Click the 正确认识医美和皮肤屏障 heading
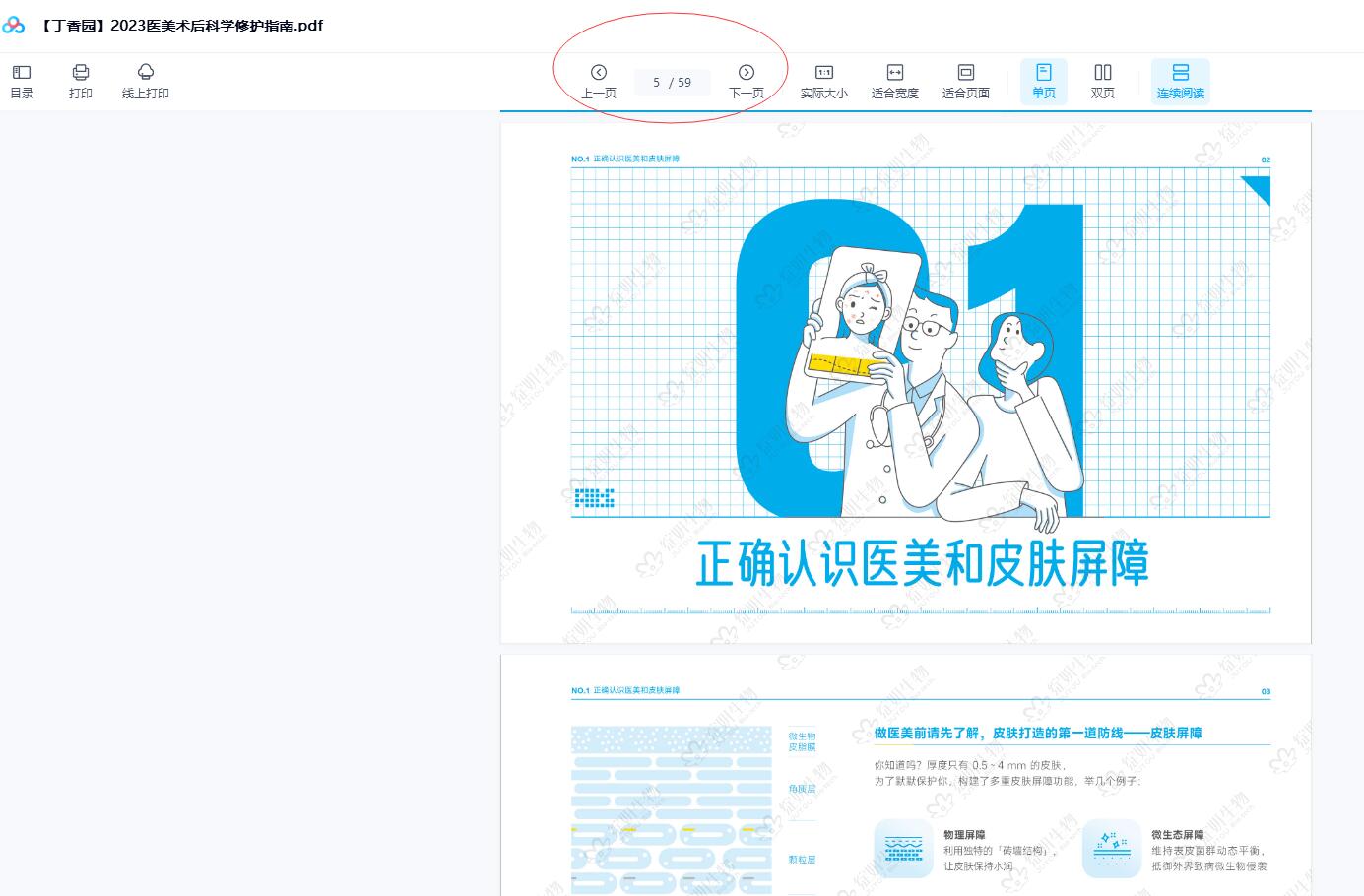The image size is (1364, 896). 924,563
